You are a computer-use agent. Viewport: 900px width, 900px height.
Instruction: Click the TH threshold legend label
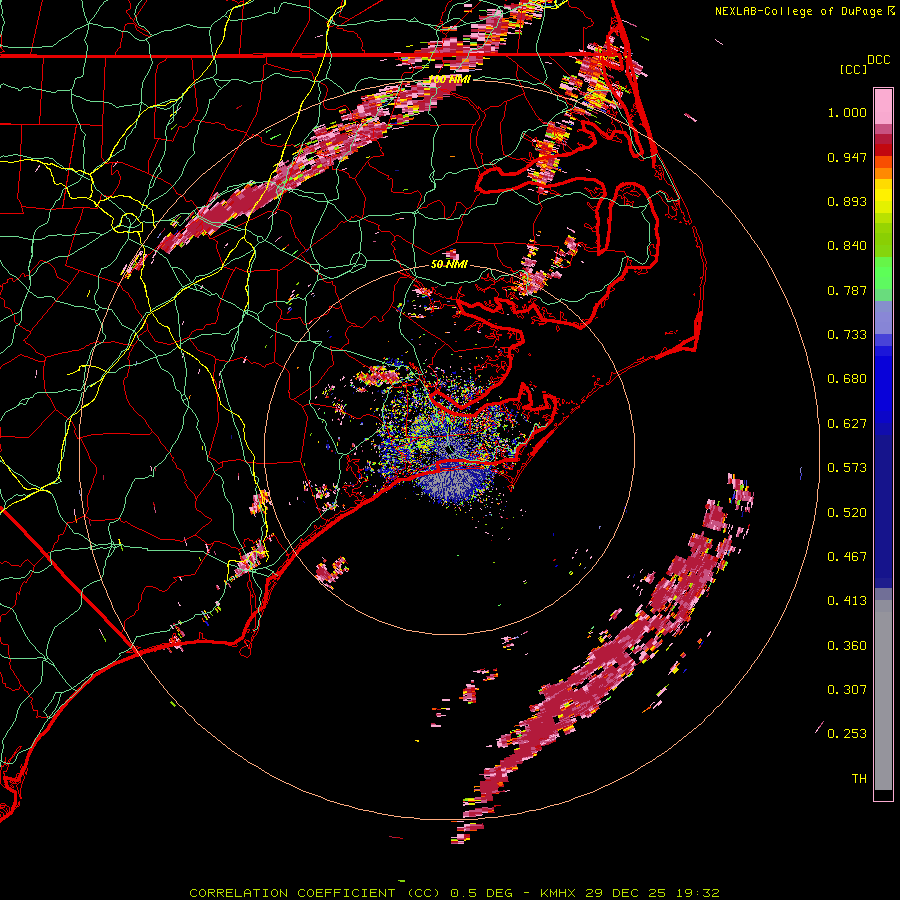pyautogui.click(x=859, y=779)
